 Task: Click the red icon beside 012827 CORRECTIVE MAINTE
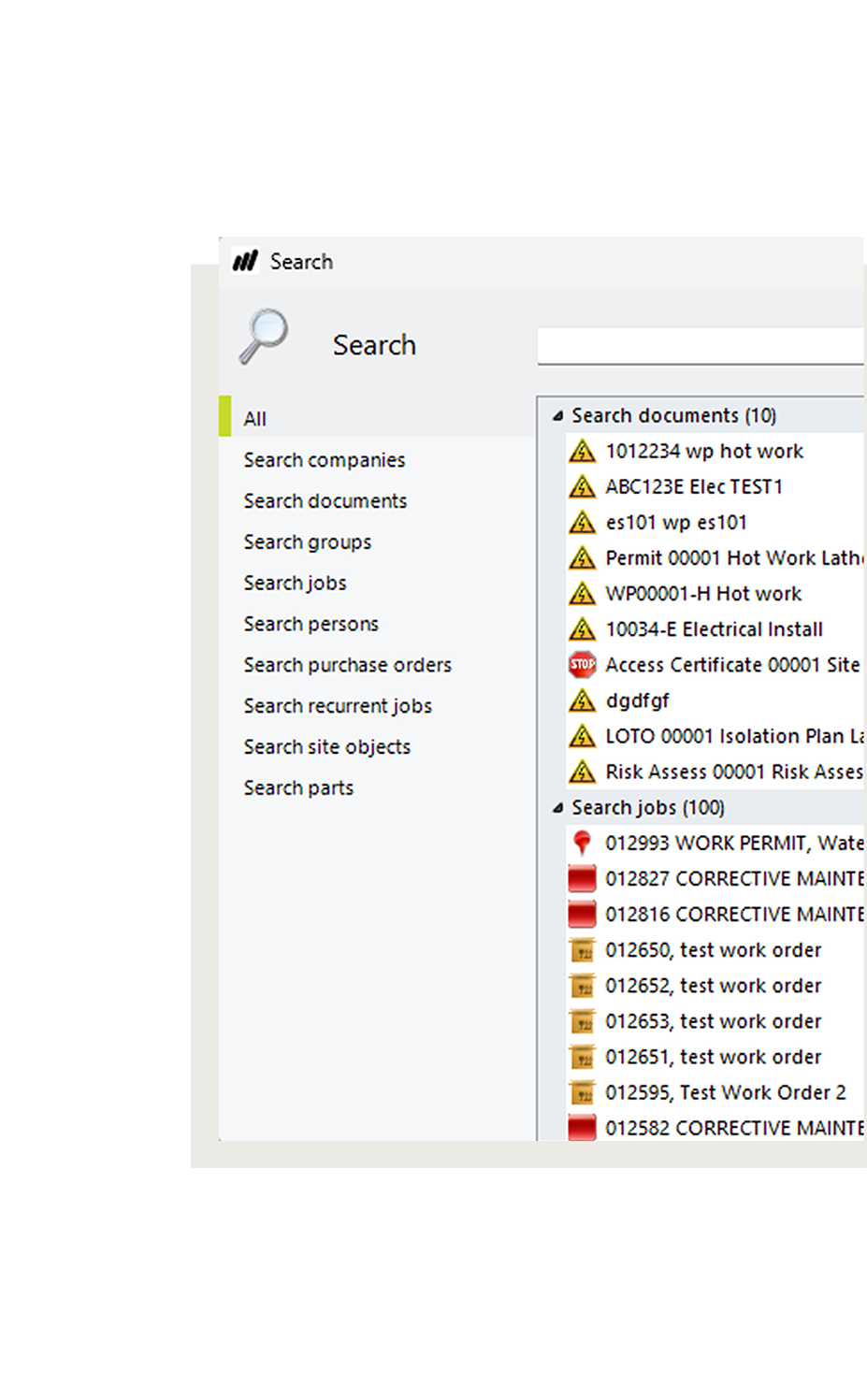point(582,878)
